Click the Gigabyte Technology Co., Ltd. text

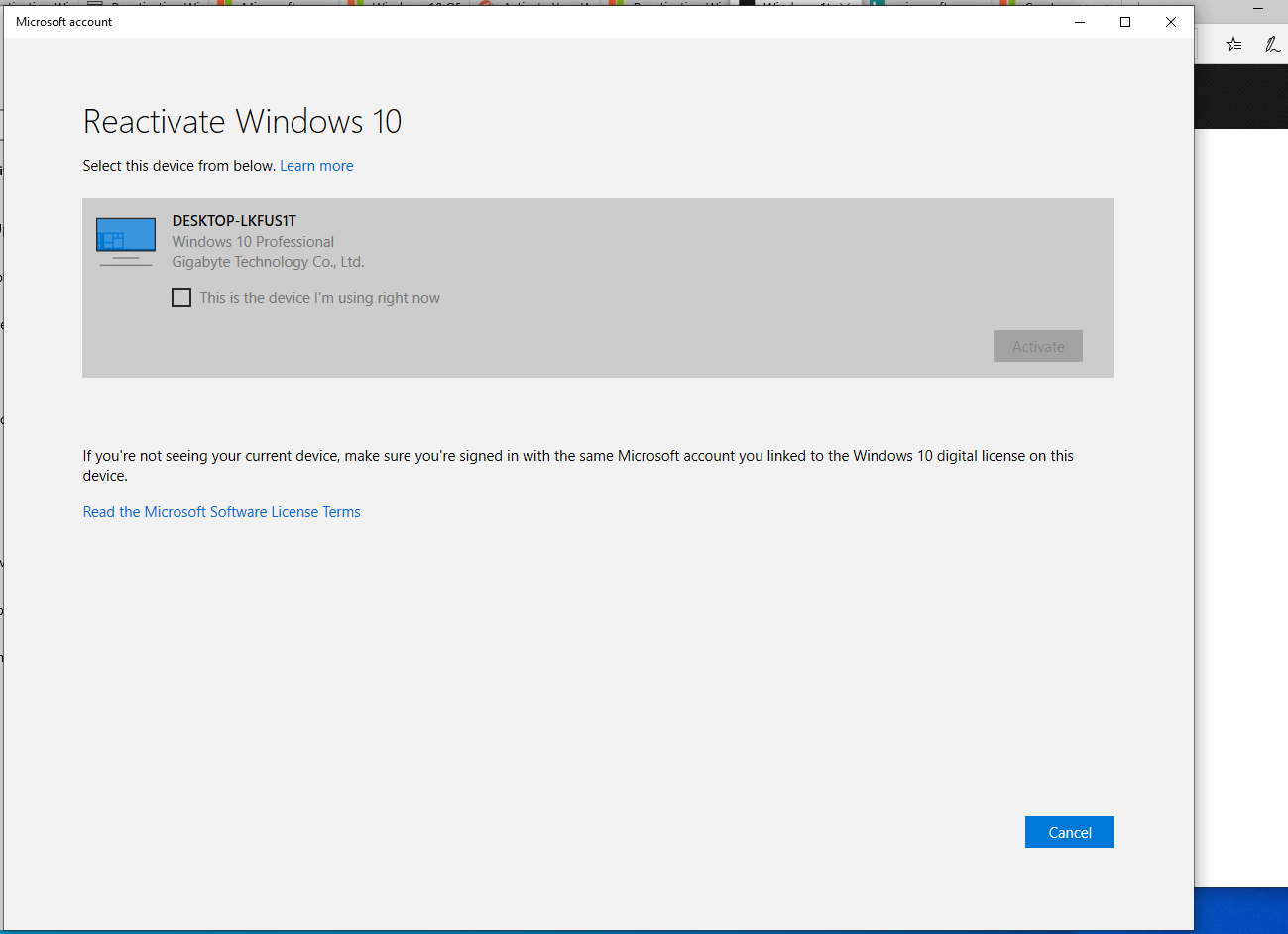coord(268,262)
